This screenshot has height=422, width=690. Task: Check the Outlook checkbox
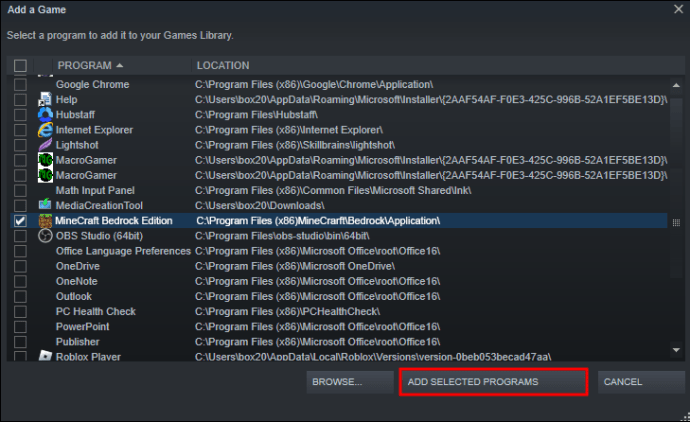[20, 297]
